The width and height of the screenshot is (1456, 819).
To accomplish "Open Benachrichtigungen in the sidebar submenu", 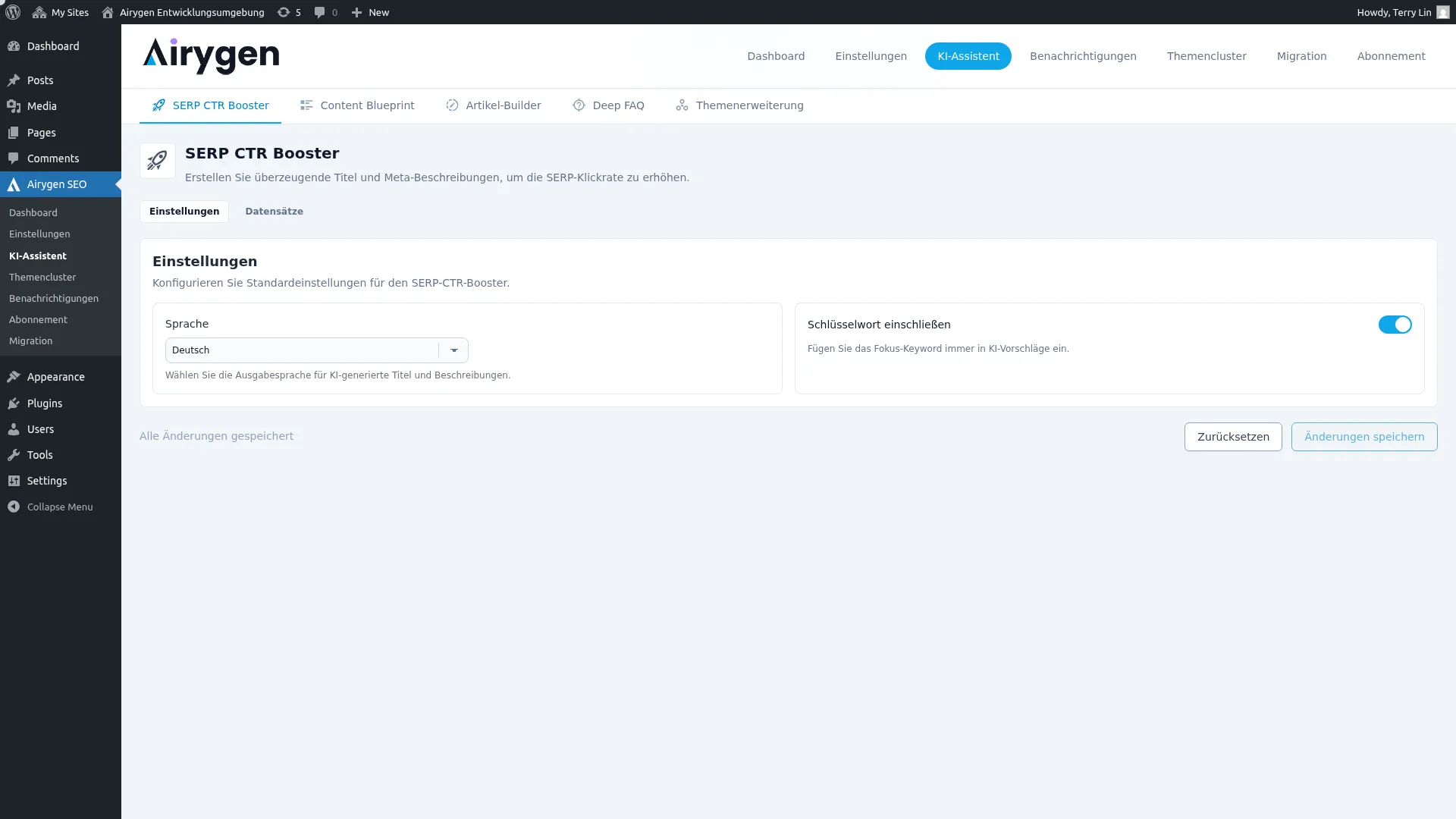I will [x=54, y=299].
